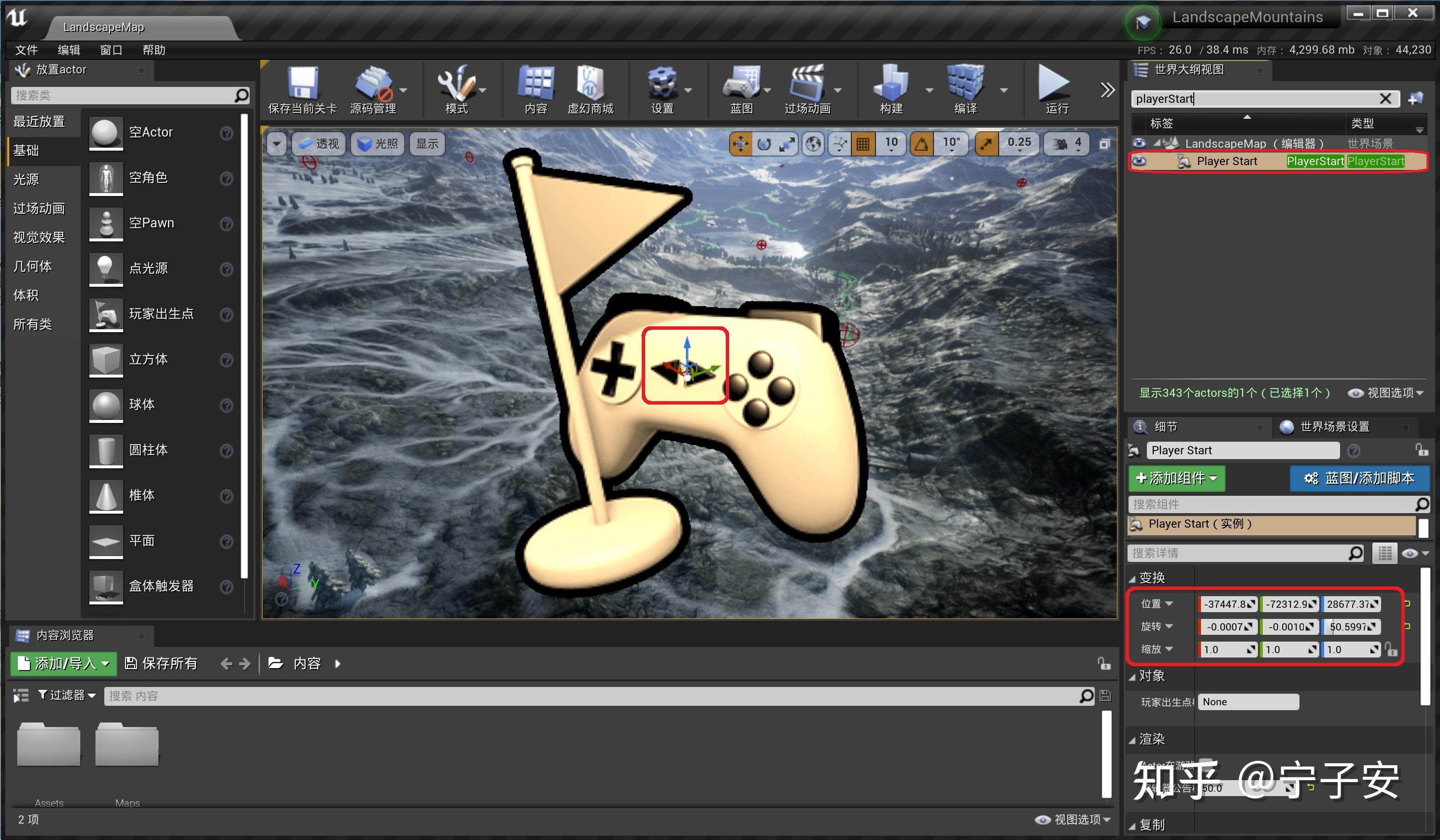Select the translate gizmo tool
Viewport: 1440px width, 840px height.
tap(741, 144)
